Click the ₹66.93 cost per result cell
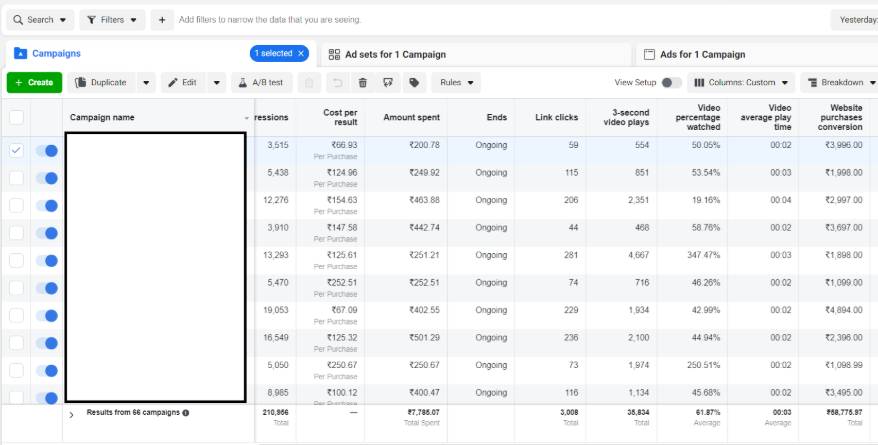 (342, 145)
